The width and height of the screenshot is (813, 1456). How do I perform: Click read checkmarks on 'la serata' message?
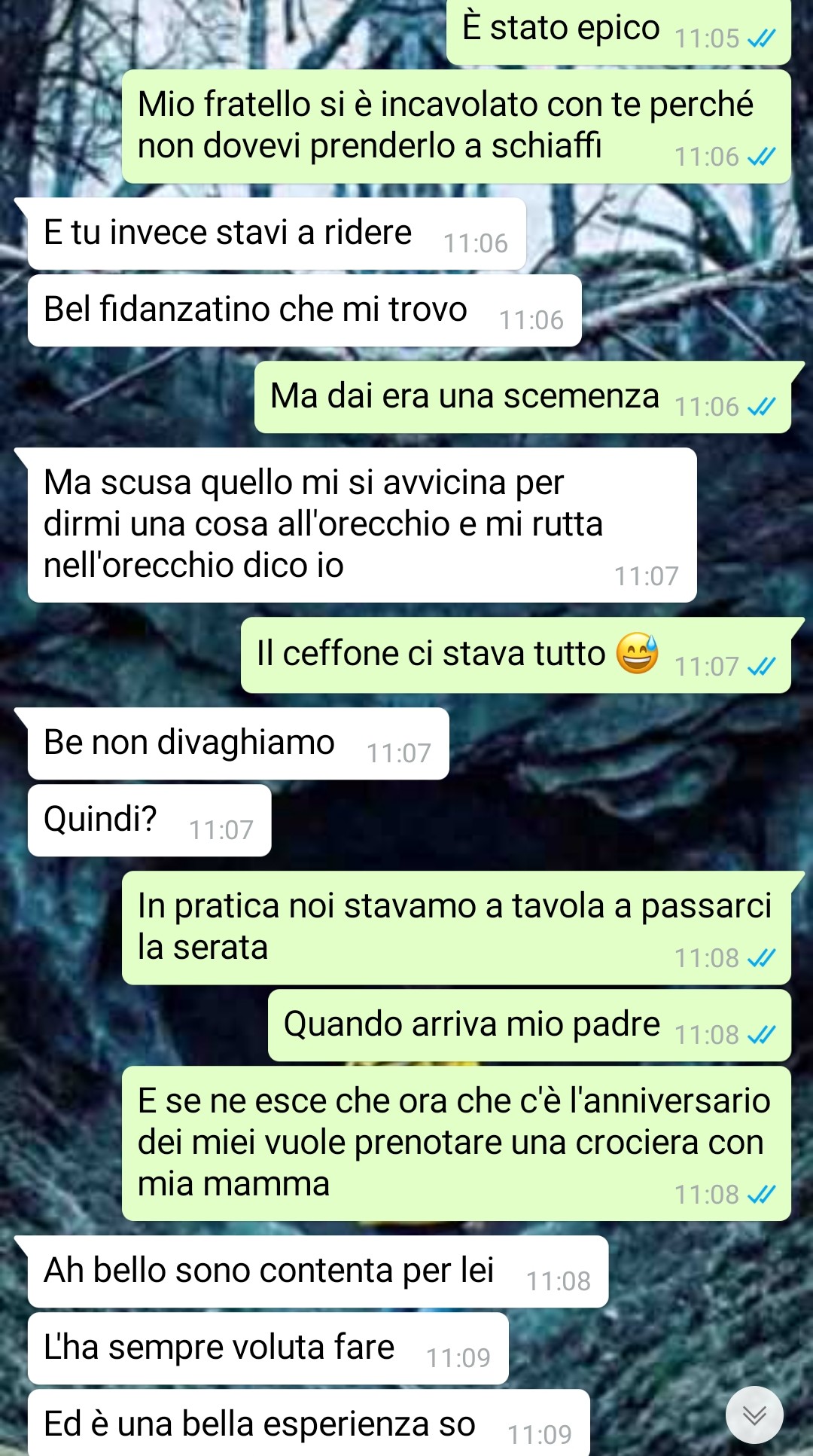point(761,958)
